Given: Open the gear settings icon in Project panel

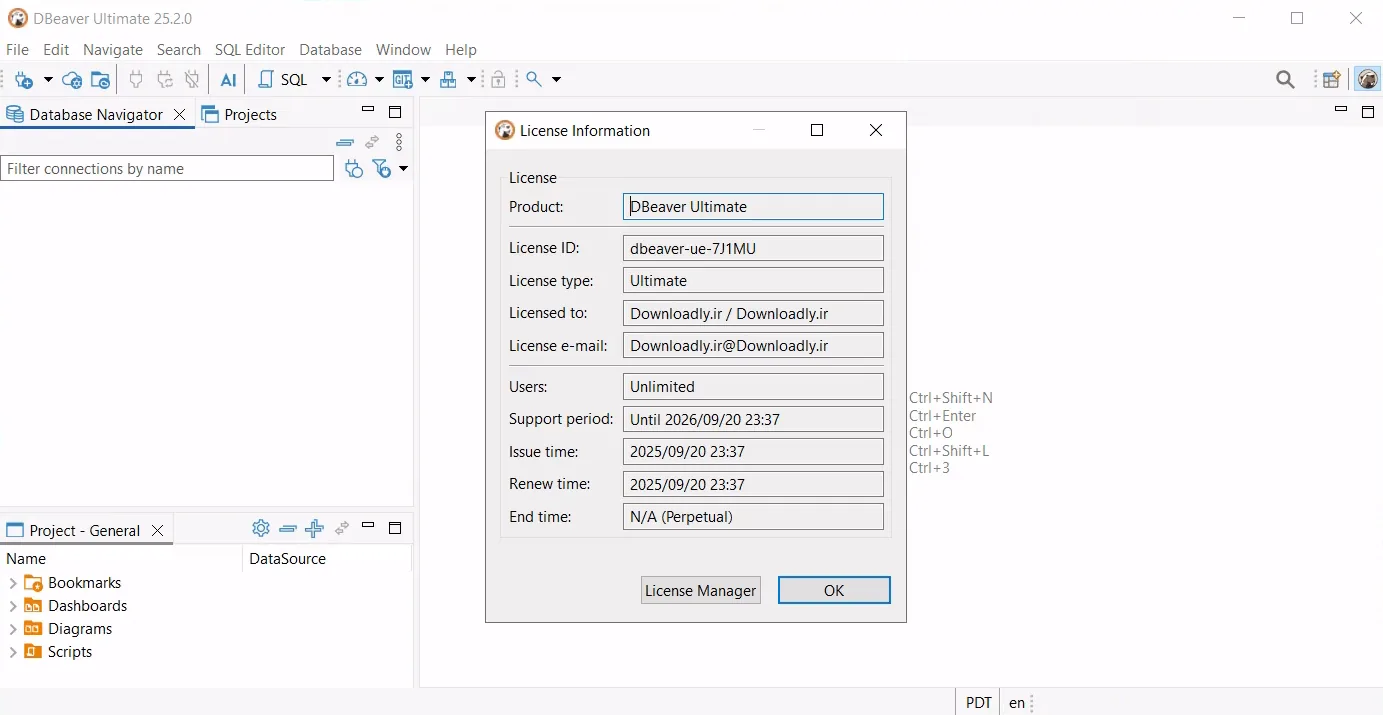Looking at the screenshot, I should tap(261, 528).
